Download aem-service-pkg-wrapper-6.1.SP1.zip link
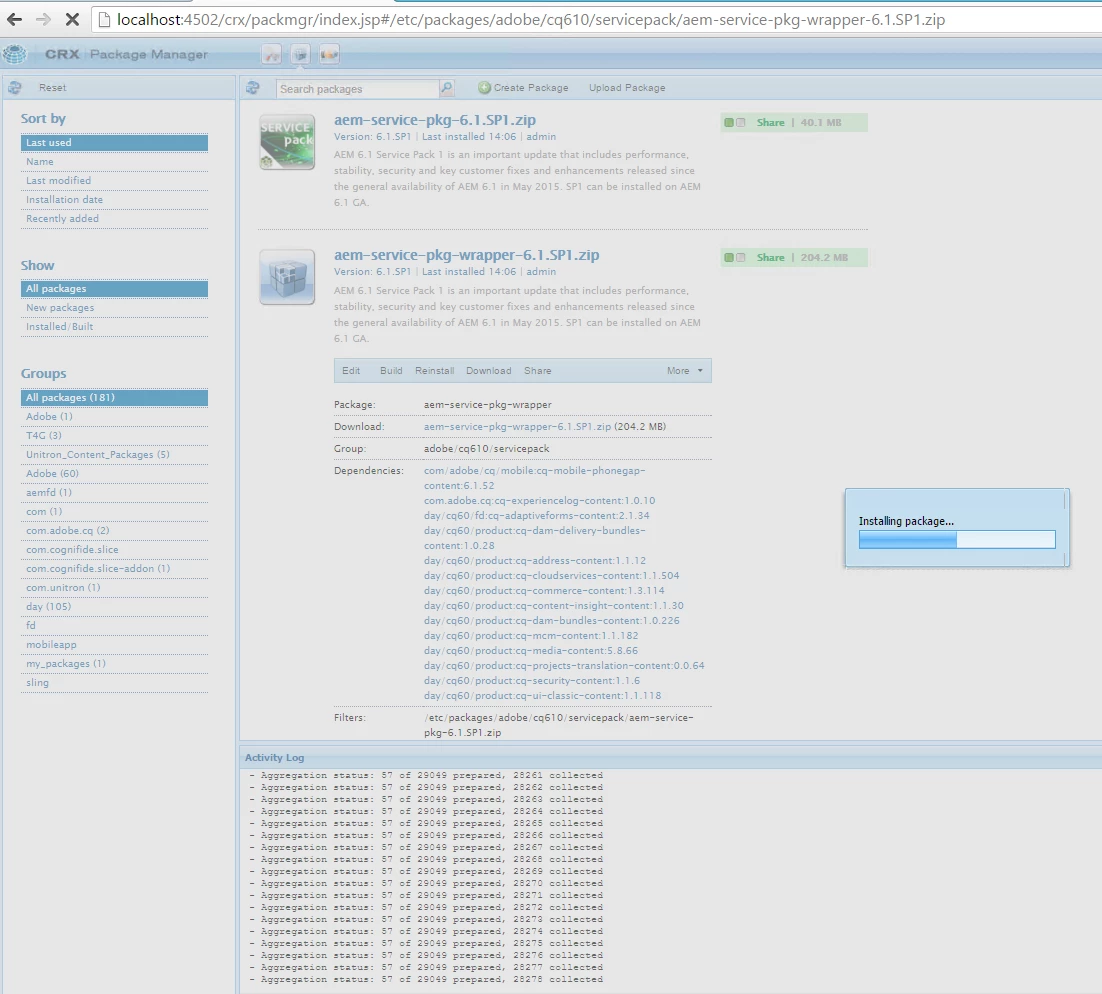 pyautogui.click(x=517, y=427)
